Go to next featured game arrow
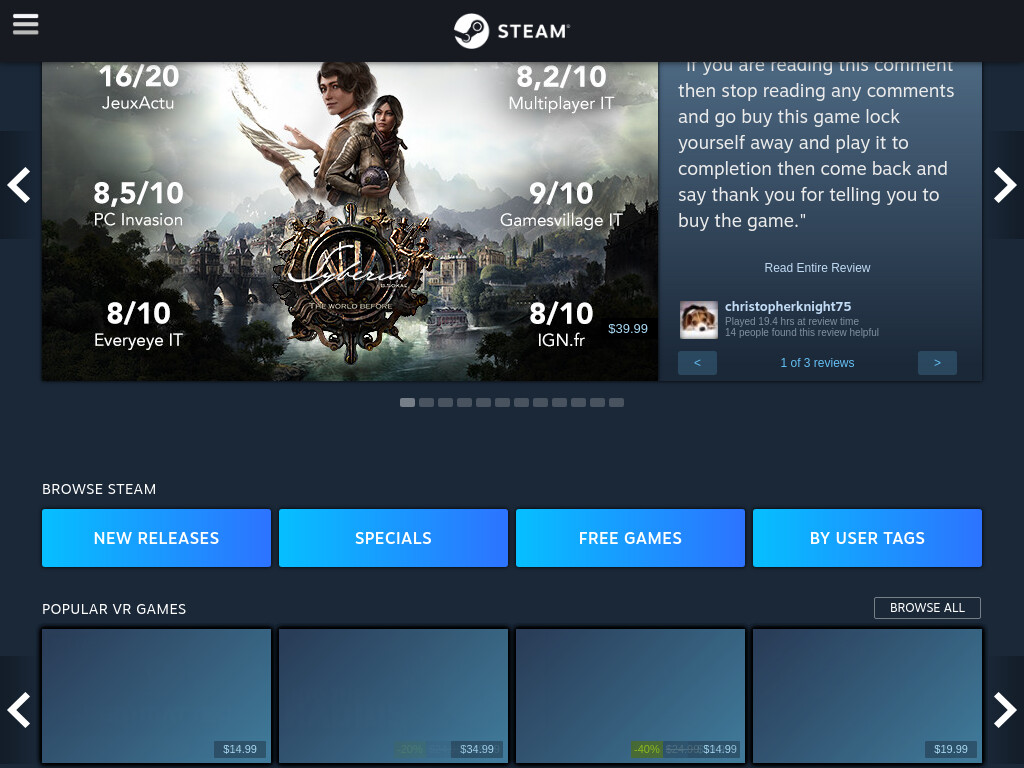The height and width of the screenshot is (768, 1024). pyautogui.click(x=1004, y=185)
